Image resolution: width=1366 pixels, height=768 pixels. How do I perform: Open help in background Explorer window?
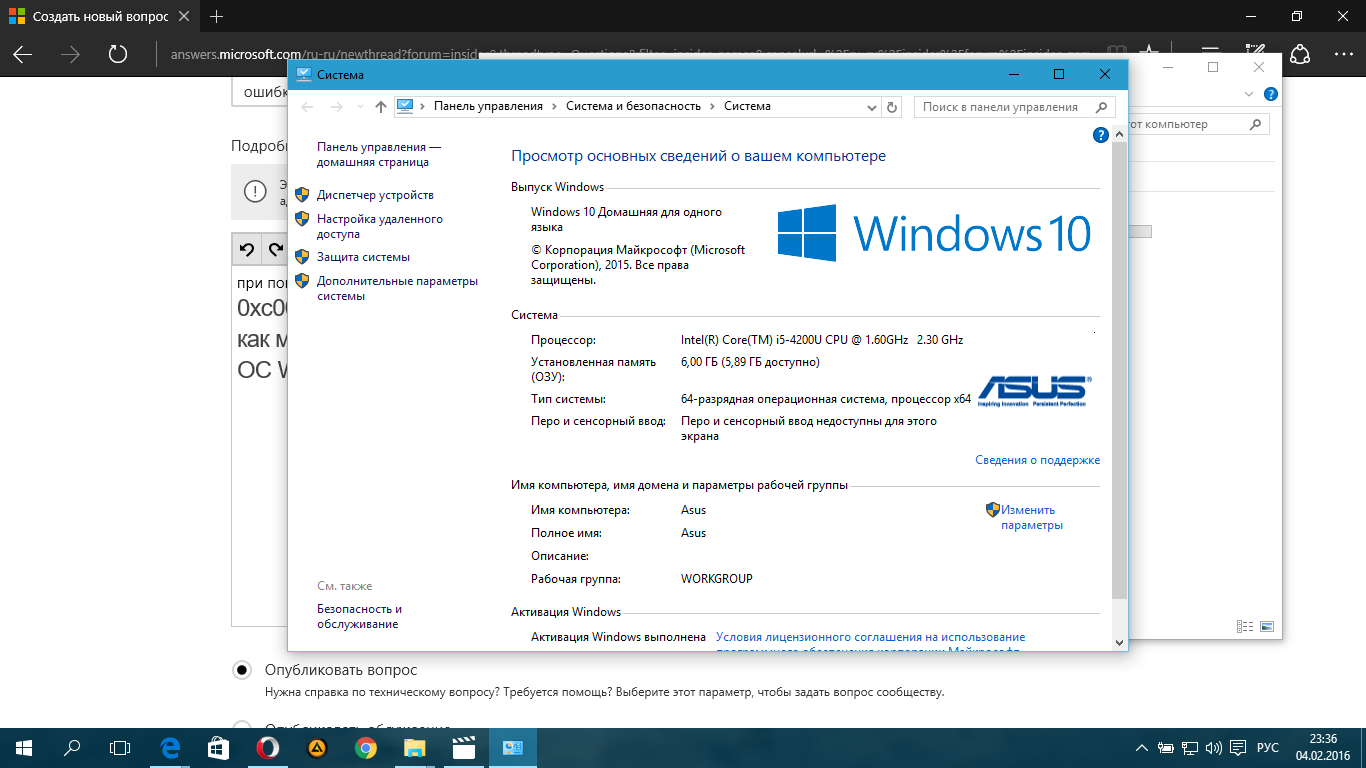tap(1271, 94)
